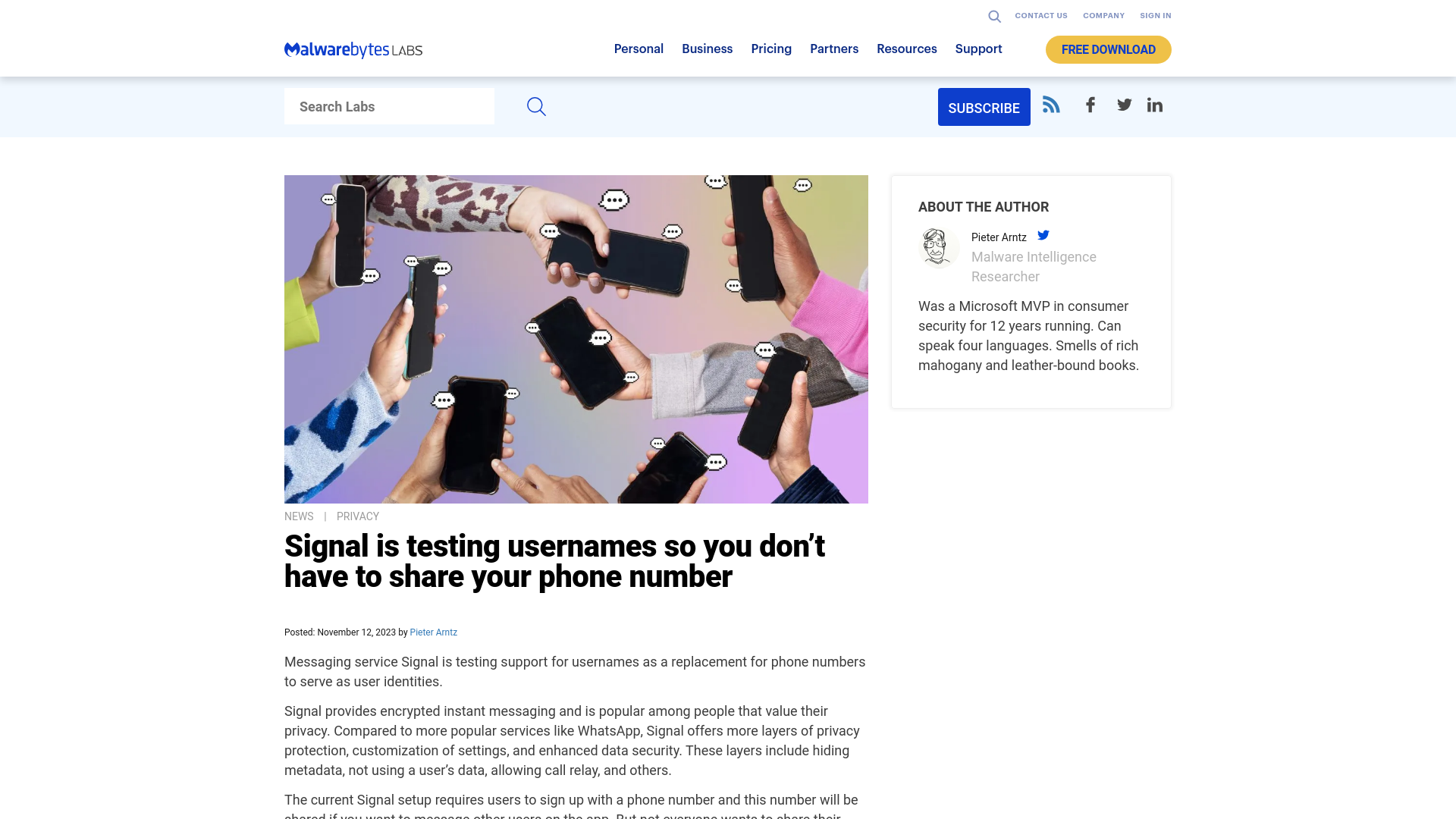The image size is (1456, 819).
Task: Click FREE DOWNLOAD button
Action: (x=1108, y=49)
